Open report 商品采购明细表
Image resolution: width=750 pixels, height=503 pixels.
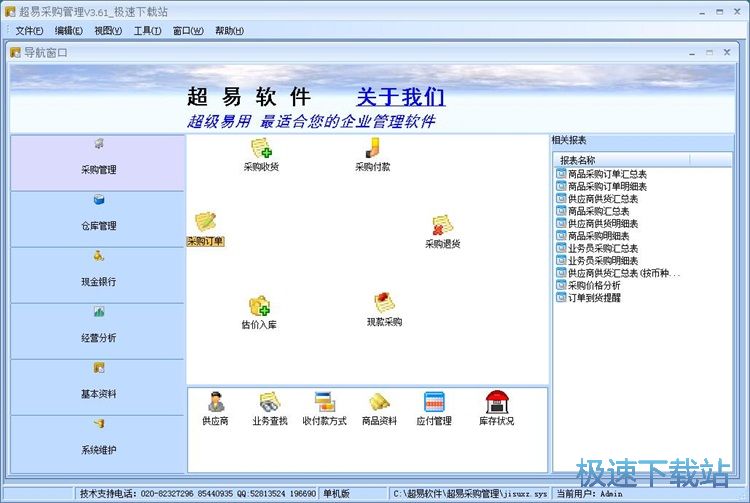click(x=593, y=236)
